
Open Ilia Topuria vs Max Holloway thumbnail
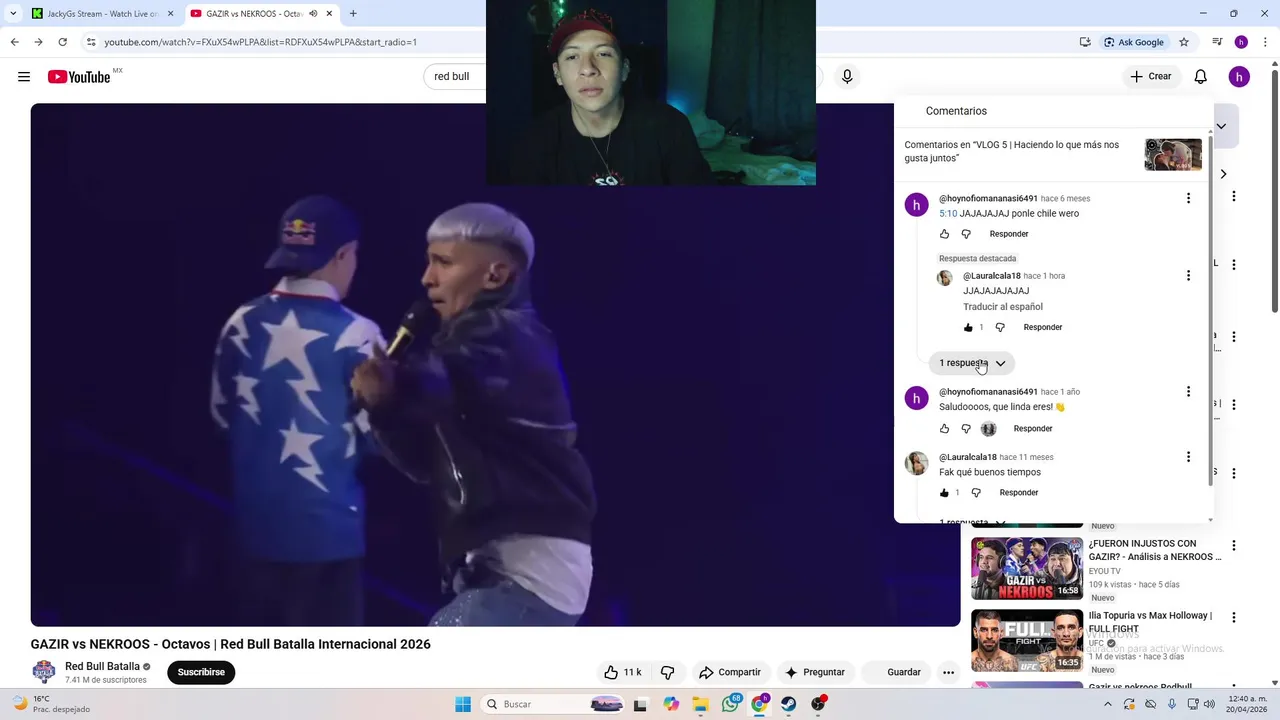[1027, 640]
